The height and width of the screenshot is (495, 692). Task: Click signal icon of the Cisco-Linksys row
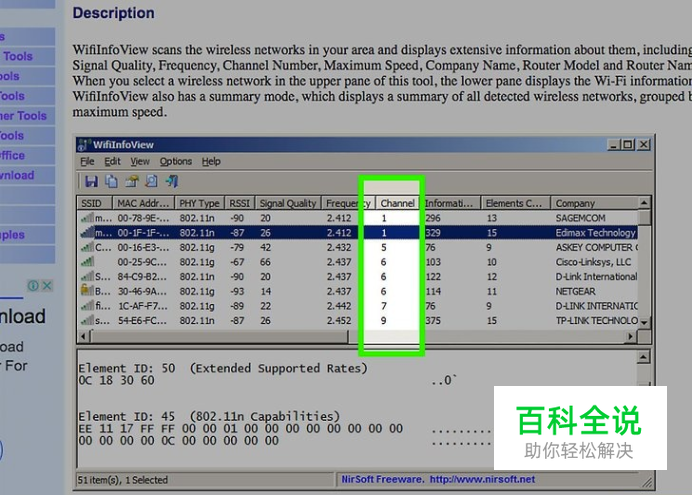pyautogui.click(x=87, y=262)
